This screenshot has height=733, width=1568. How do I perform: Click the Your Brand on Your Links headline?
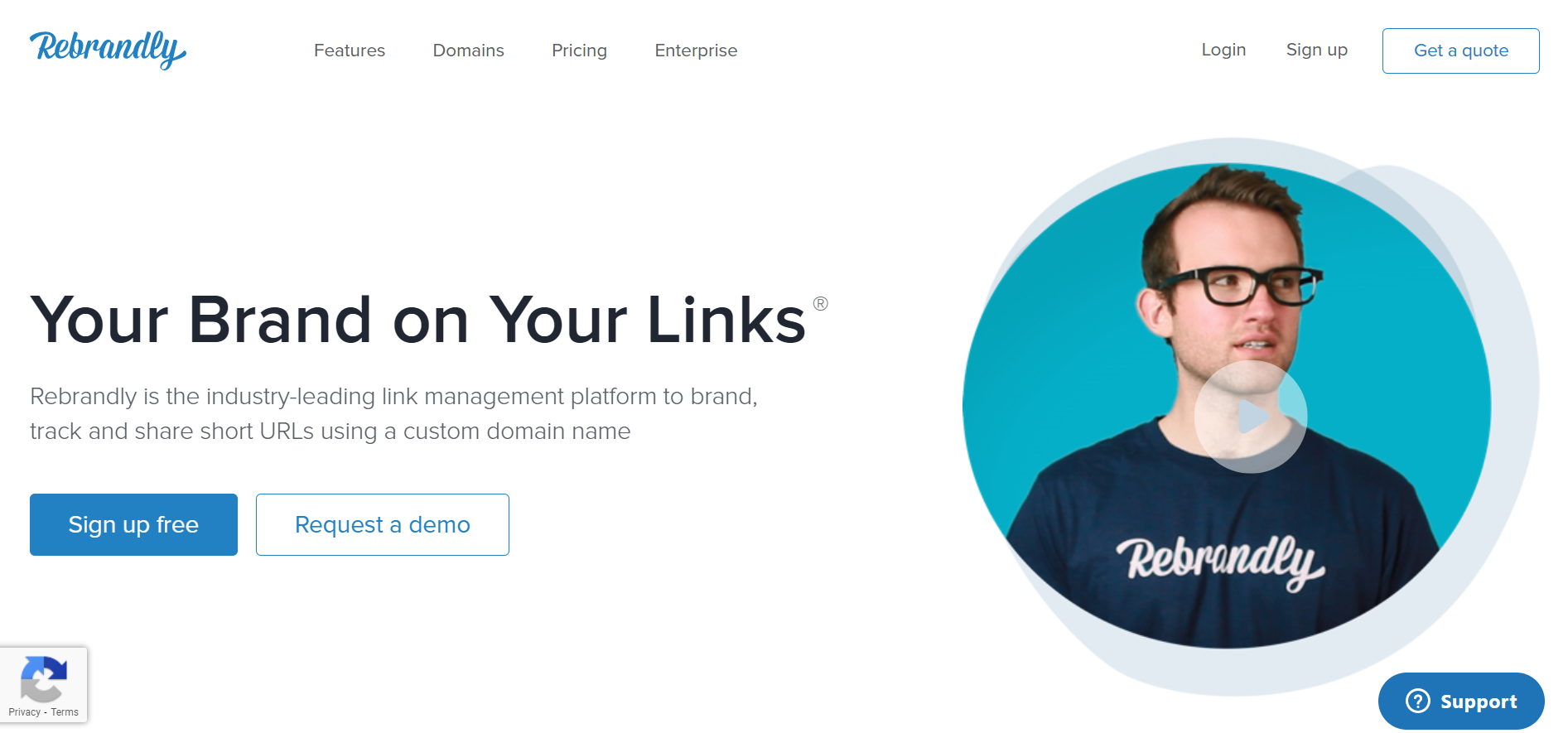tap(418, 320)
